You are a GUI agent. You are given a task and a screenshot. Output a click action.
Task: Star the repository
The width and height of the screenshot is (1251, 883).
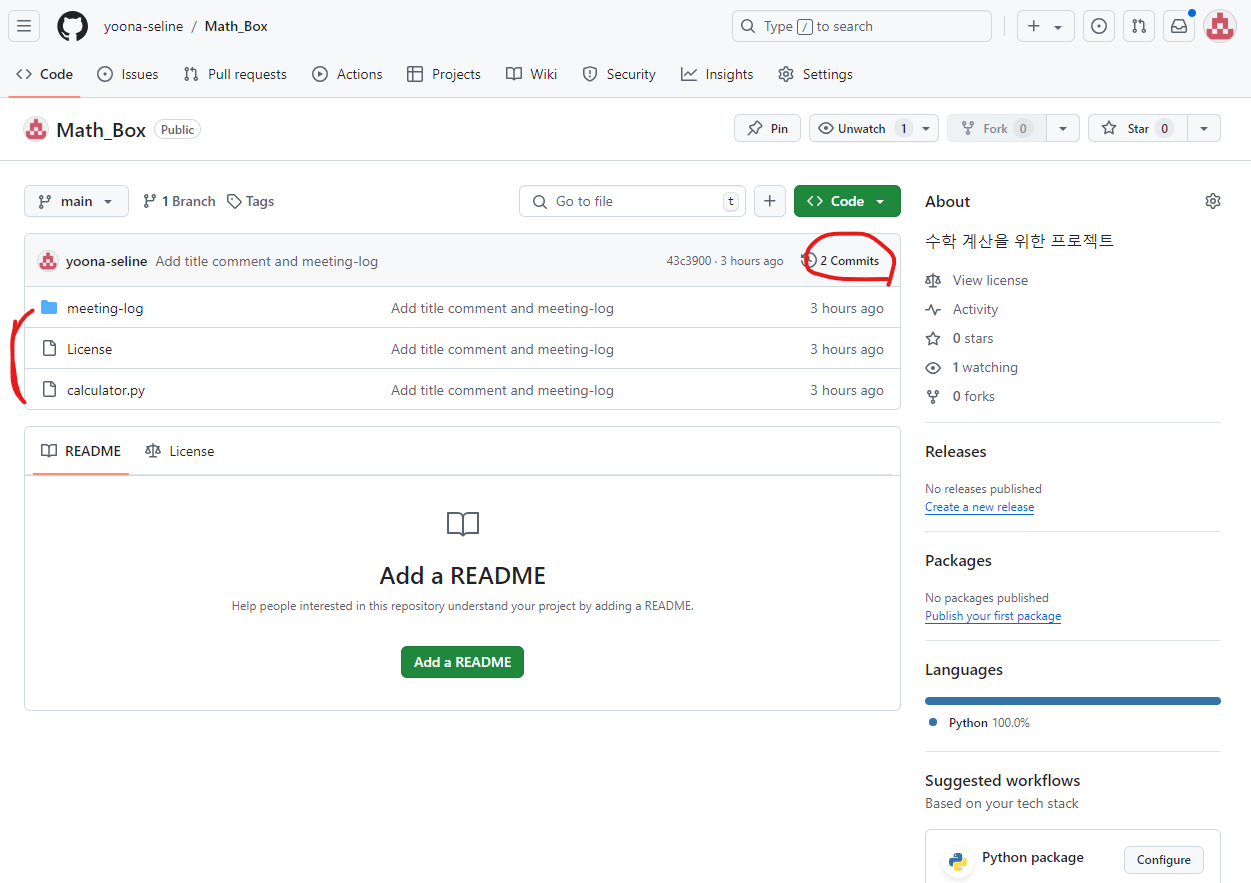(x=1138, y=128)
